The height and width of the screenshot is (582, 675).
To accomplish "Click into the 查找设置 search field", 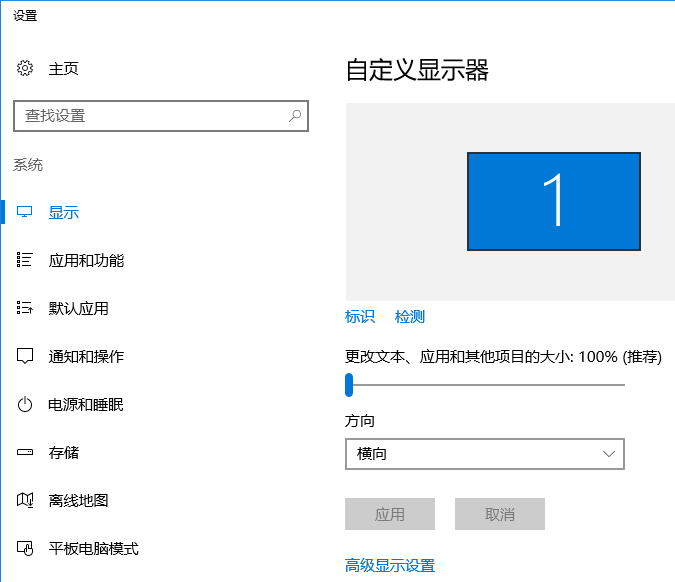I will click(150, 116).
